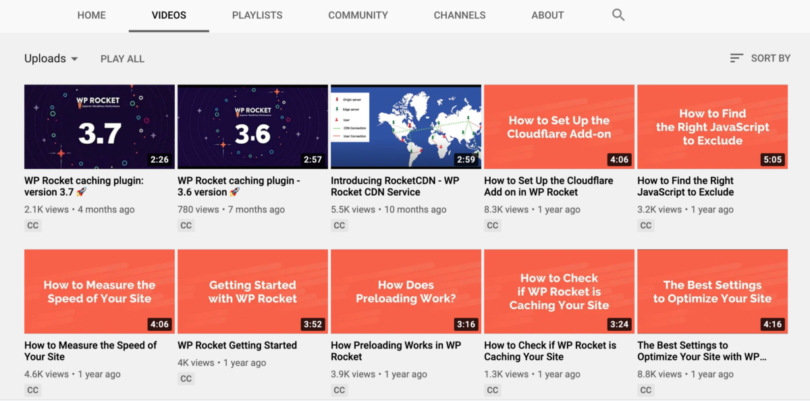Click the 2:59 duration badge
This screenshot has height=401, width=810.
[x=466, y=160]
